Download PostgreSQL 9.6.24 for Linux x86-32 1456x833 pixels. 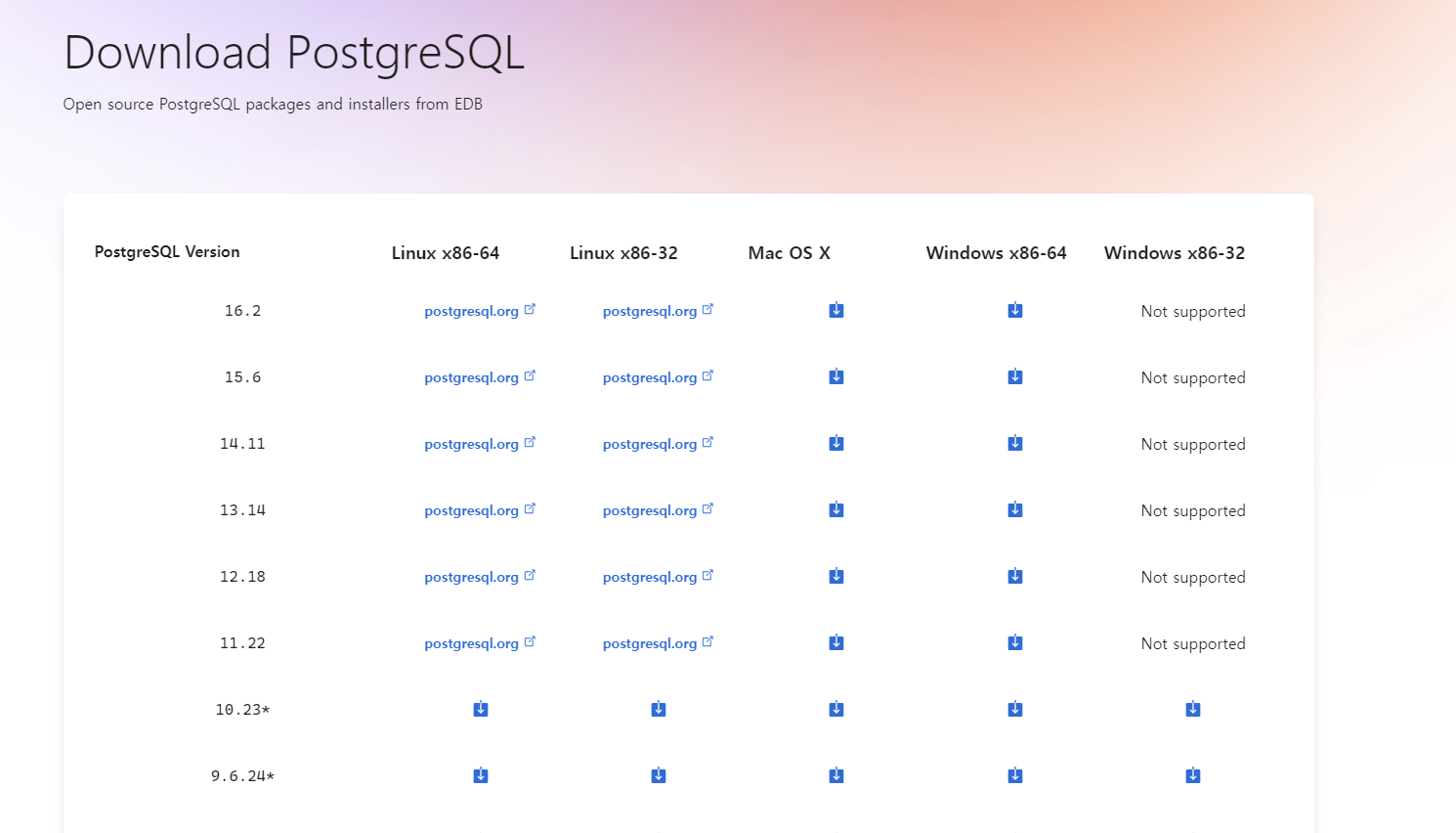(659, 775)
